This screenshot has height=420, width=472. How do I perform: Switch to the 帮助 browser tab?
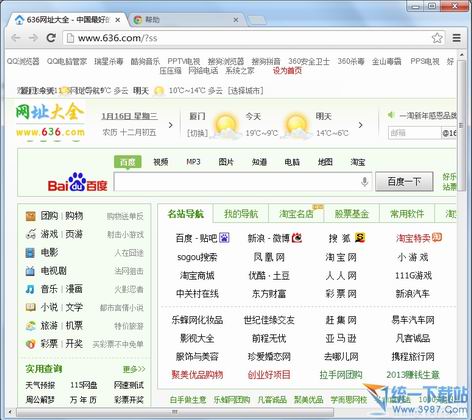pyautogui.click(x=187, y=20)
